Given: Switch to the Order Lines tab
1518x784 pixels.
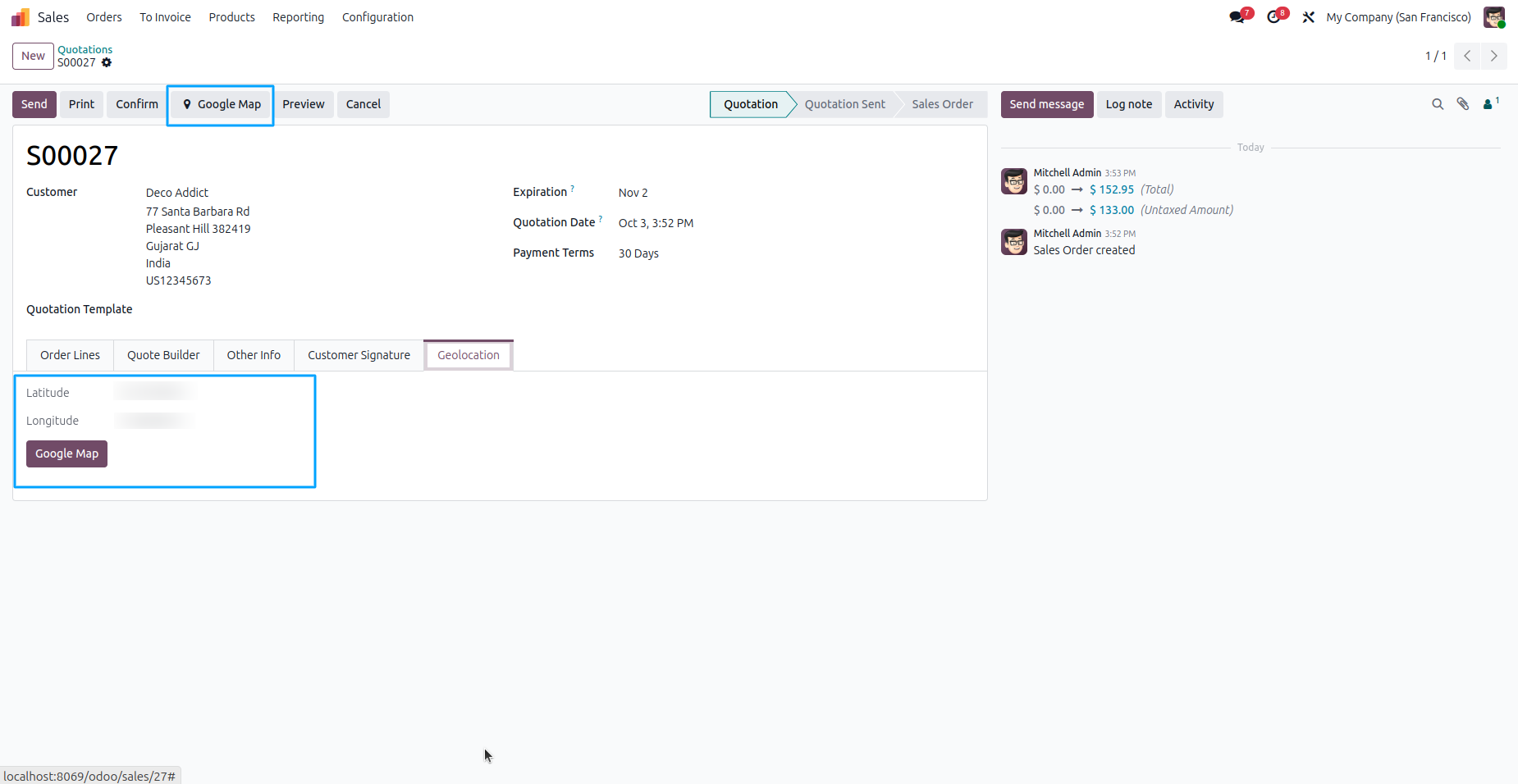Looking at the screenshot, I should [70, 355].
